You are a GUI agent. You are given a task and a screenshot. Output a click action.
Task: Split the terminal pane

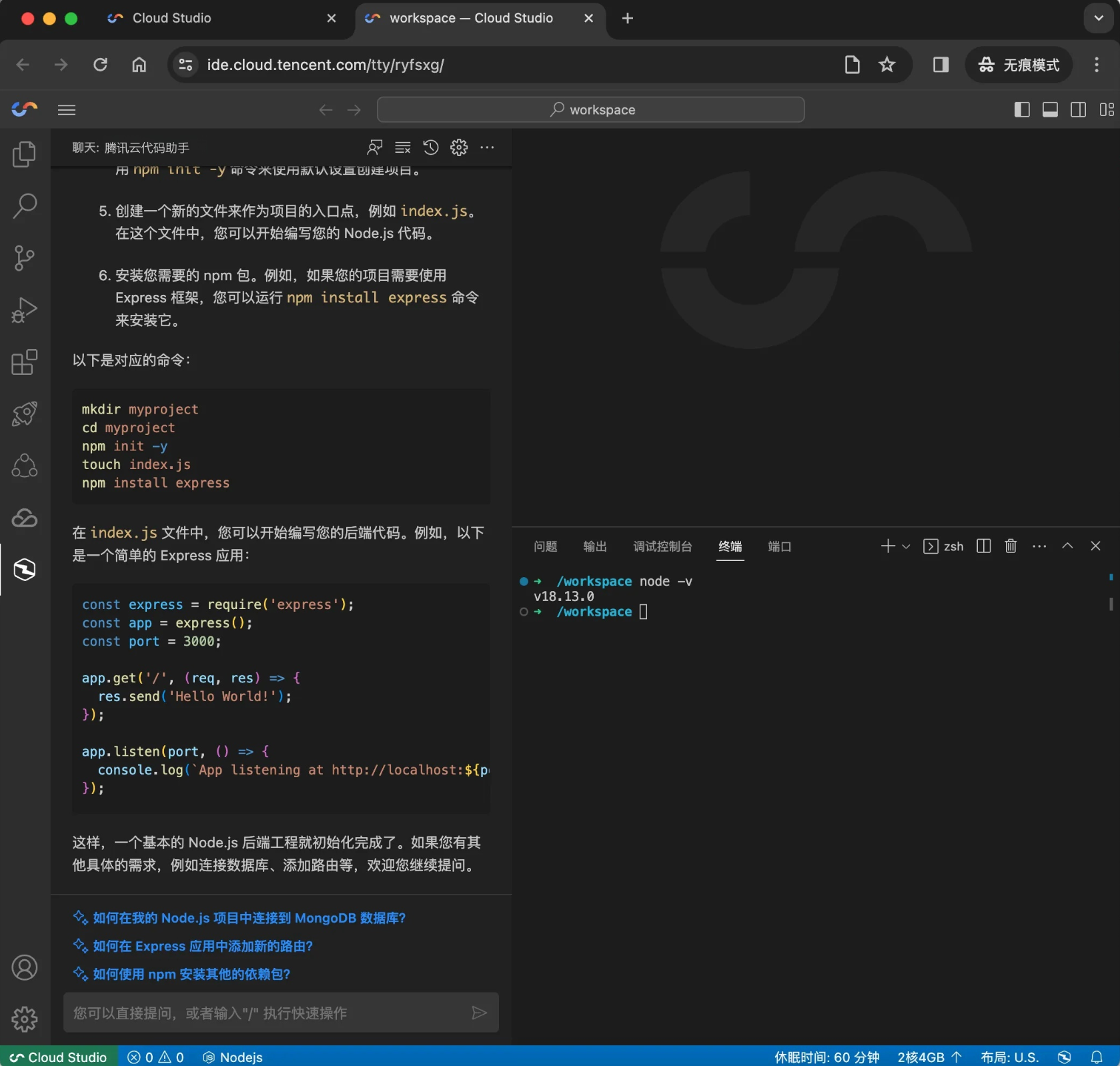tap(983, 546)
